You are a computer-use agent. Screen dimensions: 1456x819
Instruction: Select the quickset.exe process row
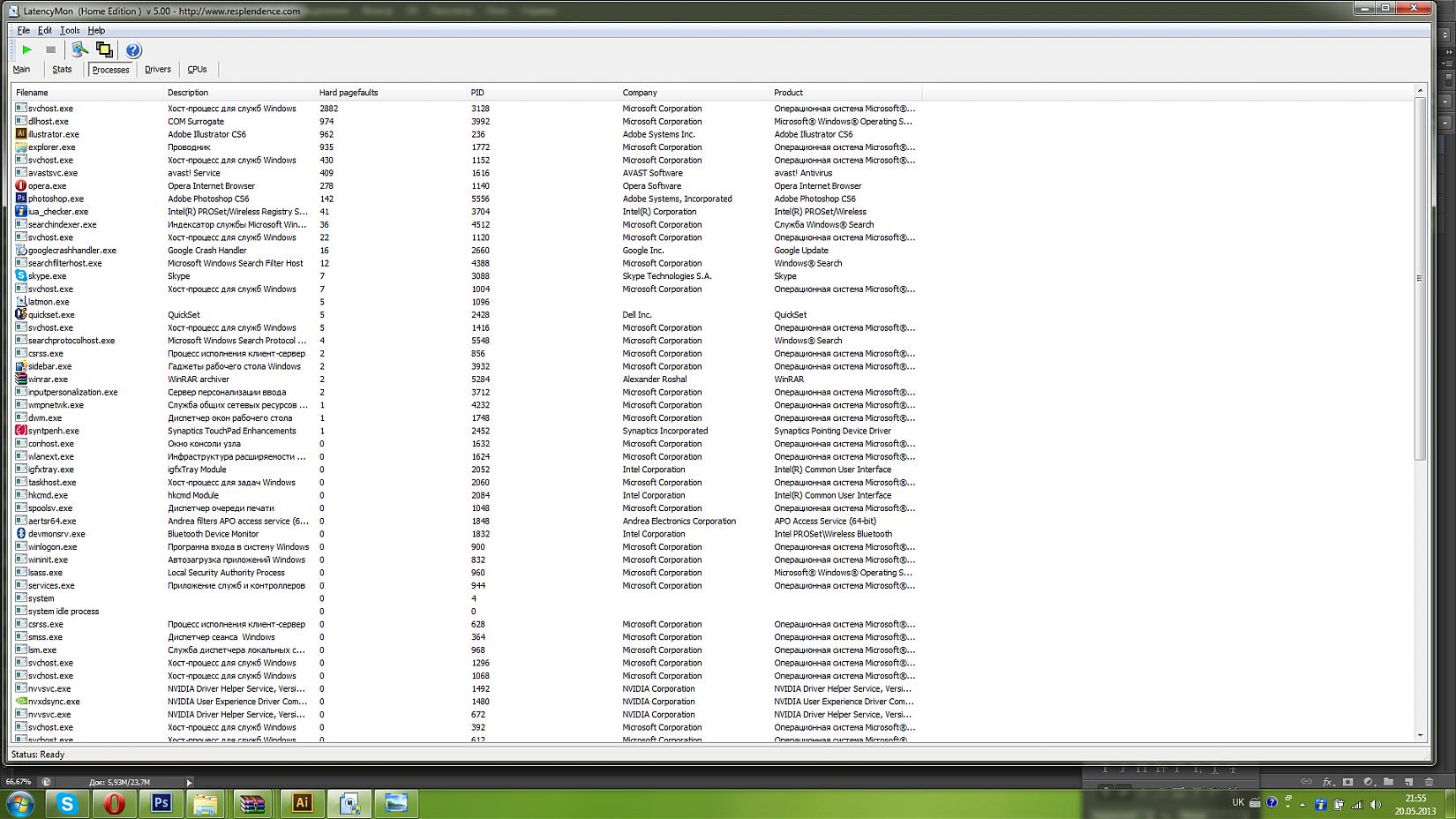pyautogui.click(x=468, y=315)
